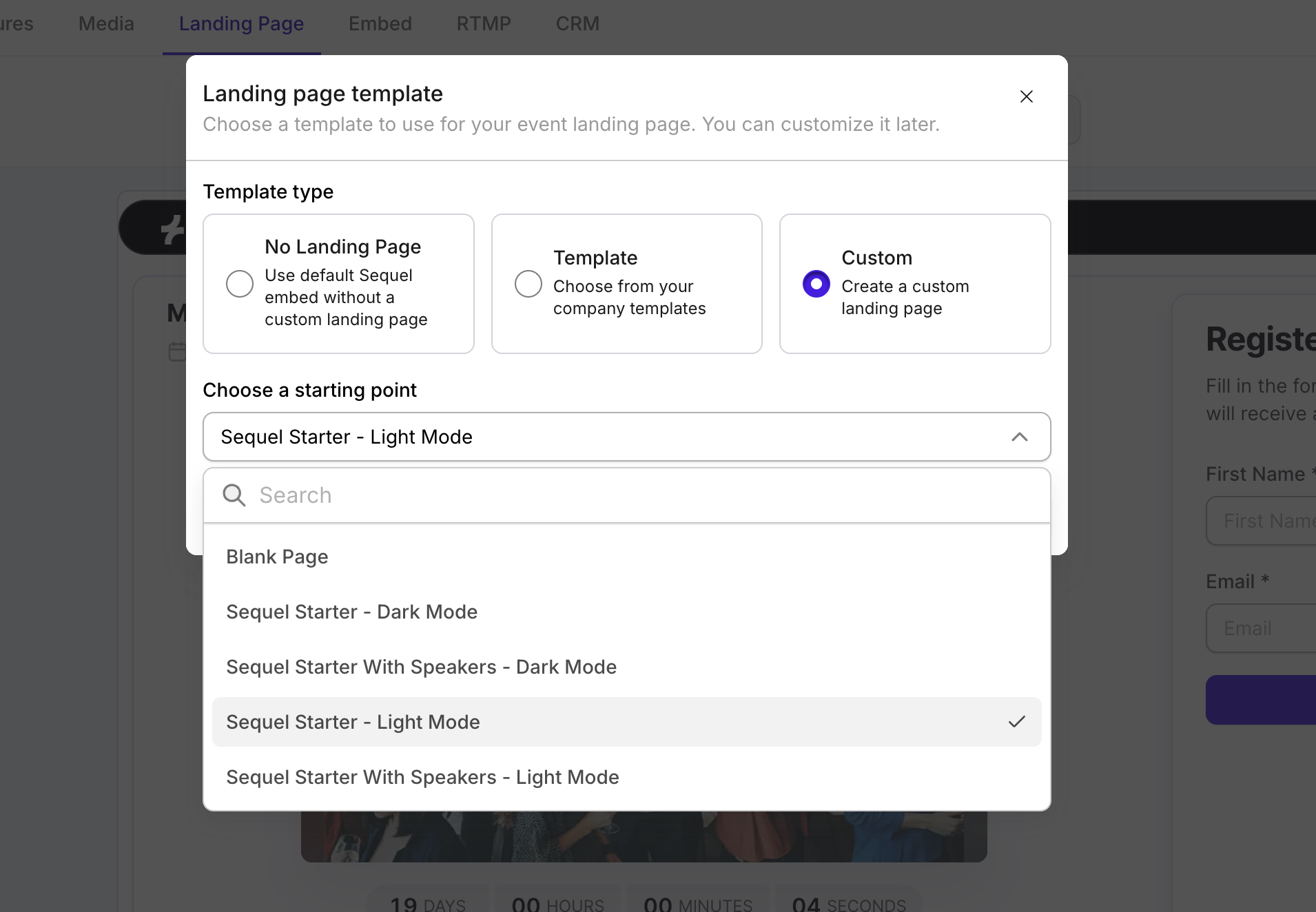Image resolution: width=1316 pixels, height=912 pixels.
Task: Select the Custom radio option
Action: [816, 284]
